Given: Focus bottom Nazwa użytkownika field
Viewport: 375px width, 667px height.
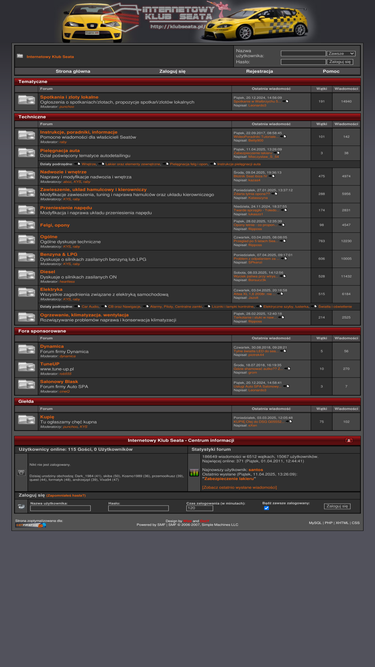Looking at the screenshot, I should pyautogui.click(x=60, y=508).
